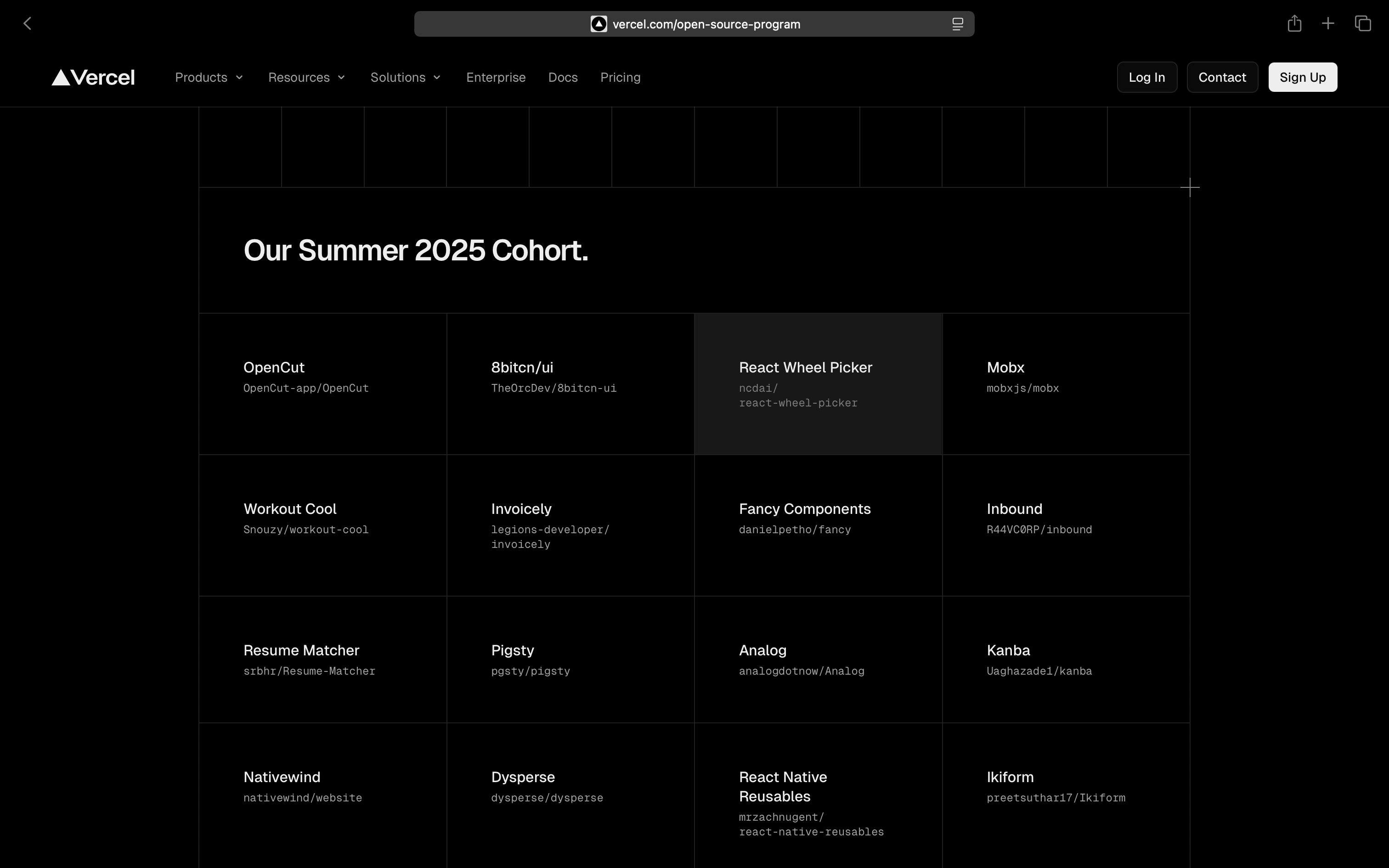The width and height of the screenshot is (1389, 868).
Task: Open a new tab with the plus icon
Action: point(1327,23)
